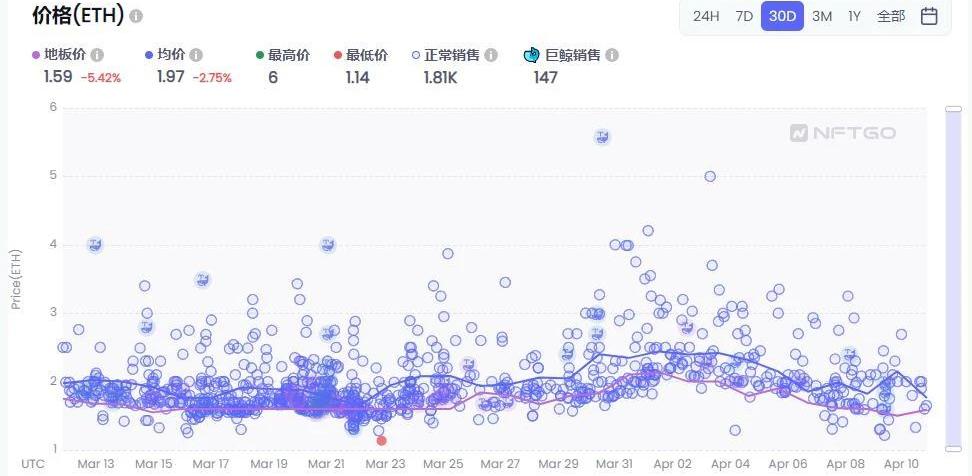Click the NFTGO watermark logo
The width and height of the screenshot is (972, 476).
click(842, 133)
